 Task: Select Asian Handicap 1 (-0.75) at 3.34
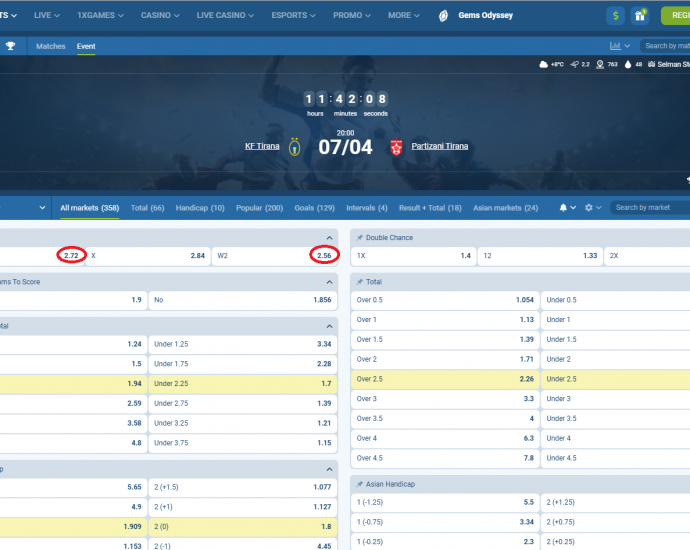click(x=445, y=522)
